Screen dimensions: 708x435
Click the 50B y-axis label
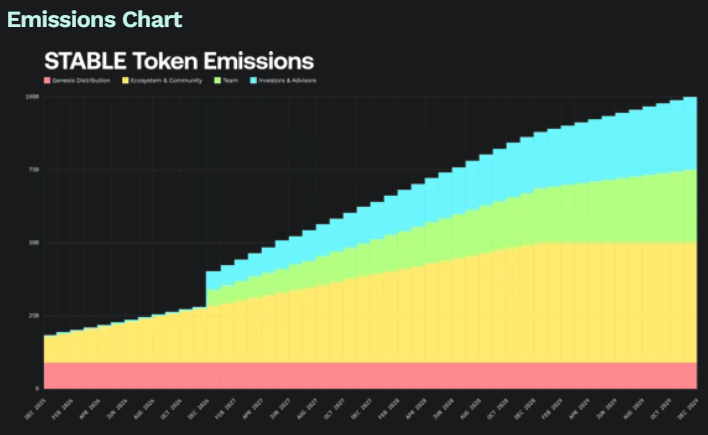(33, 243)
